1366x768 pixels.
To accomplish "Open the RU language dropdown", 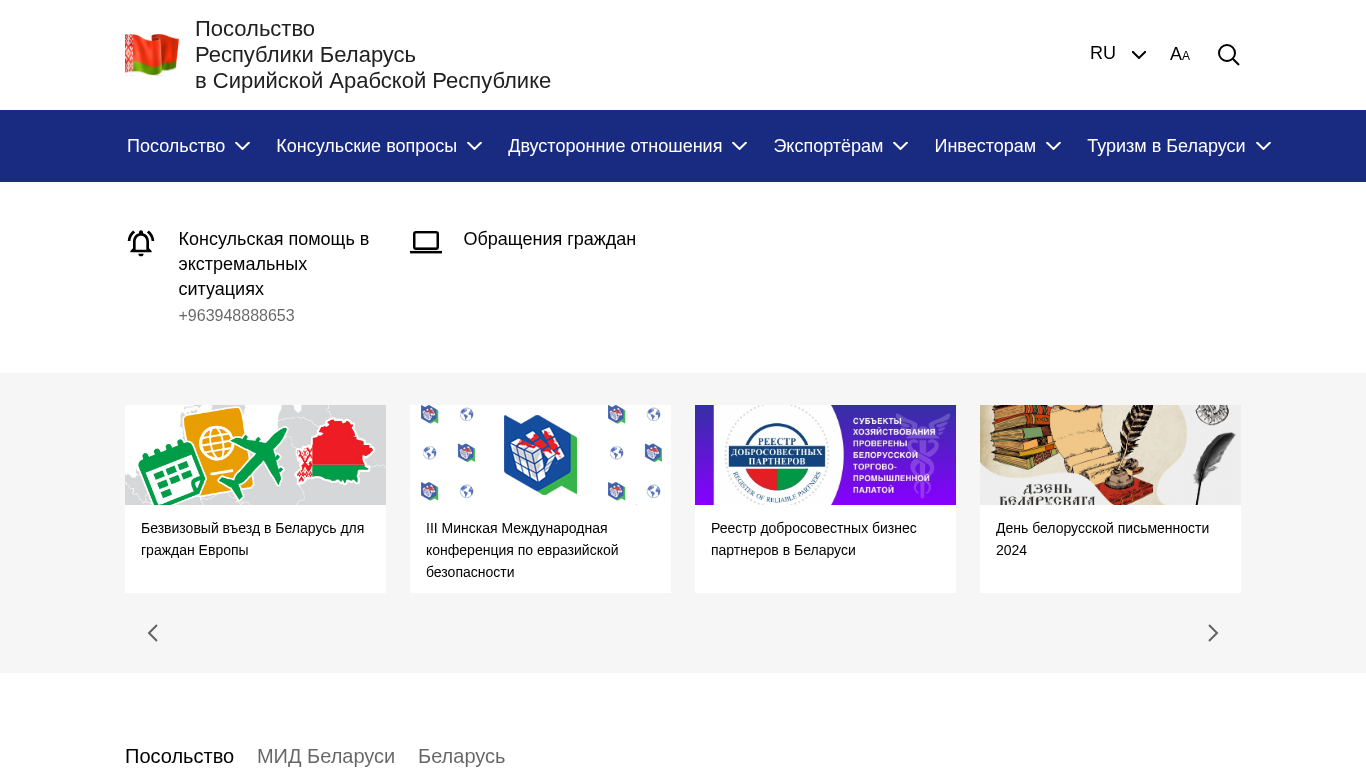I will 1118,54.
